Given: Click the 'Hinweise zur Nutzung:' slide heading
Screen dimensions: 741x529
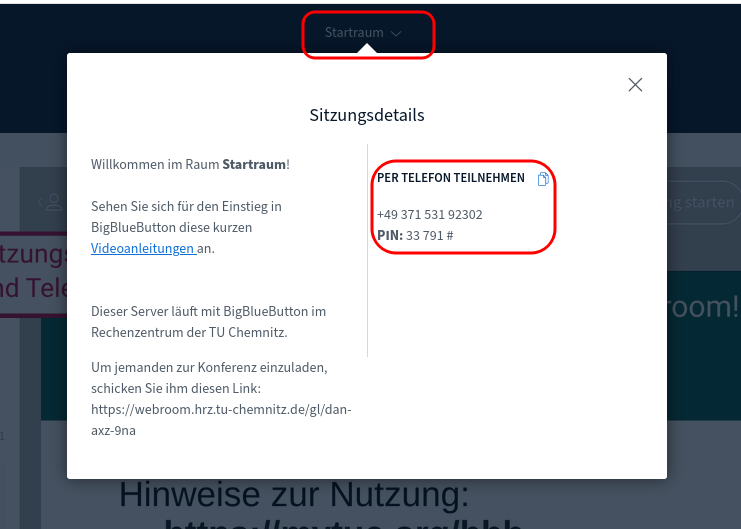Looking at the screenshot, I should [293, 494].
